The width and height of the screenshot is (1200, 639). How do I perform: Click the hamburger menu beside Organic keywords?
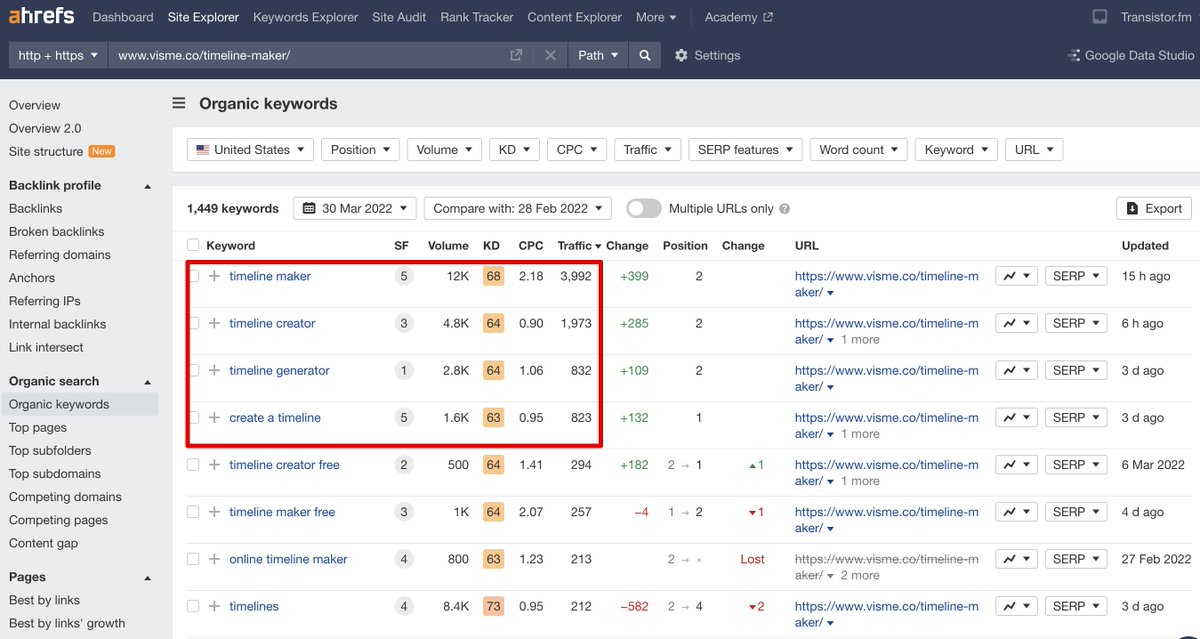pos(179,103)
